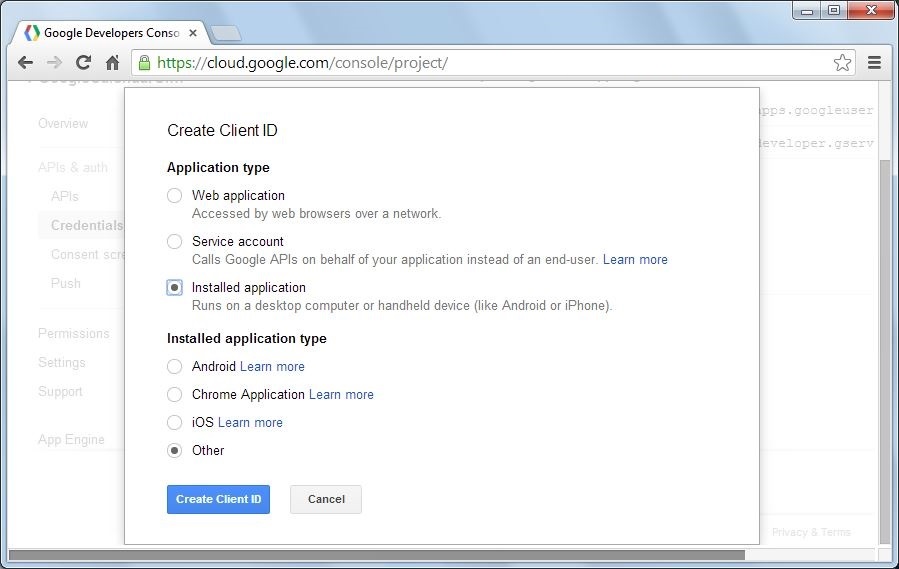Select the Service account radio button
Image resolution: width=899 pixels, height=569 pixels.
point(174,241)
